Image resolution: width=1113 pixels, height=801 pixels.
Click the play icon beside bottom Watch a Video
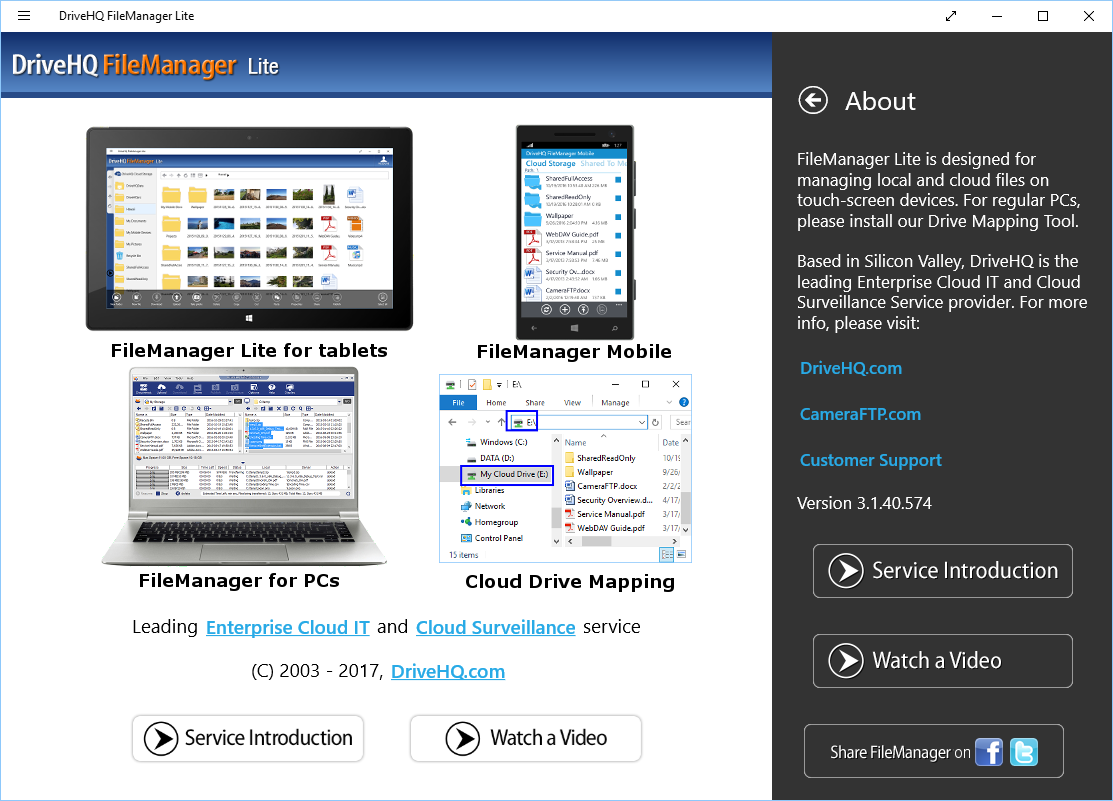463,738
